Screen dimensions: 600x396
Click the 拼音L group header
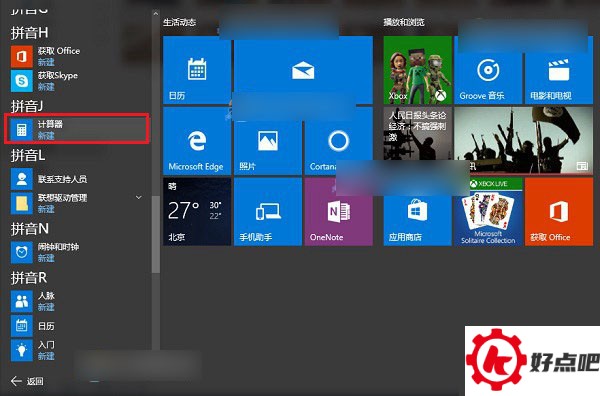point(28,155)
